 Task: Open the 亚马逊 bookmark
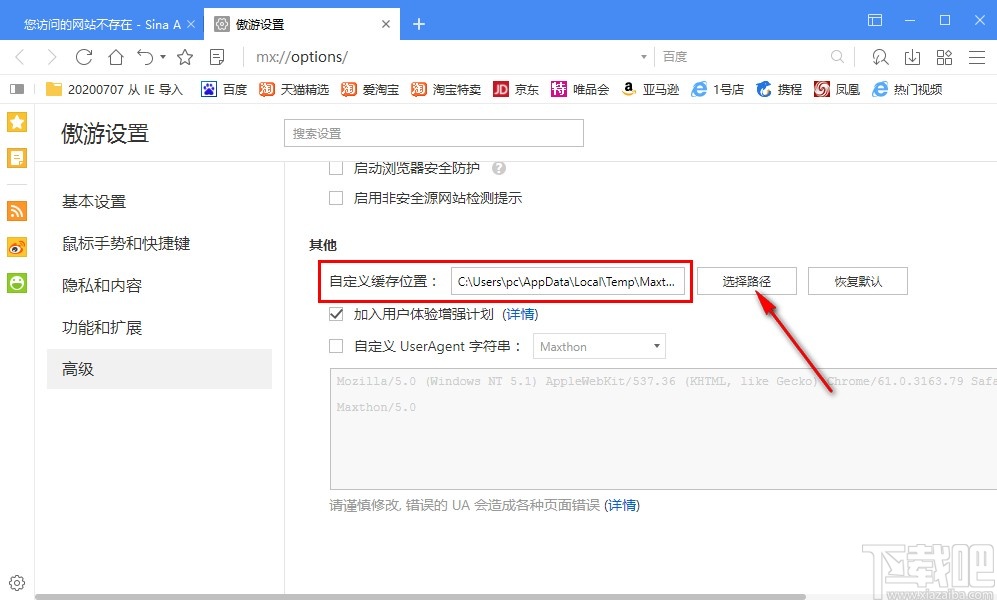(x=650, y=90)
